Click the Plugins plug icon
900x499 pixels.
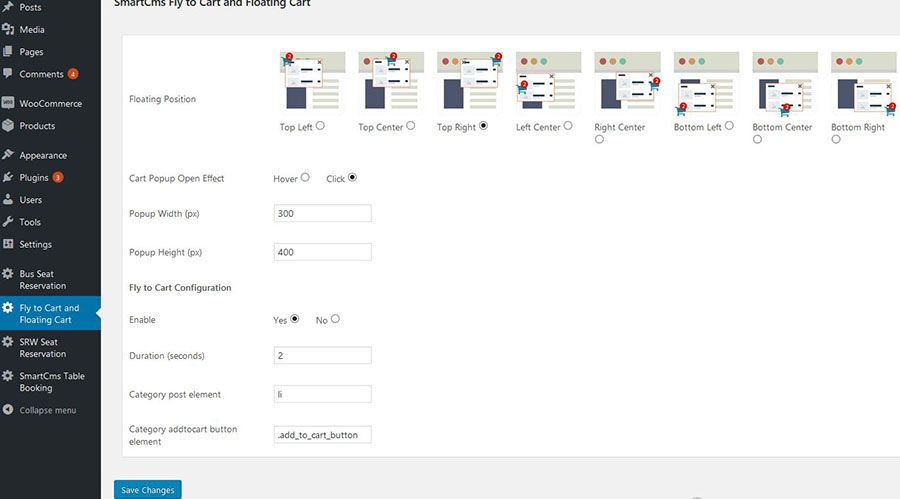coord(7,177)
